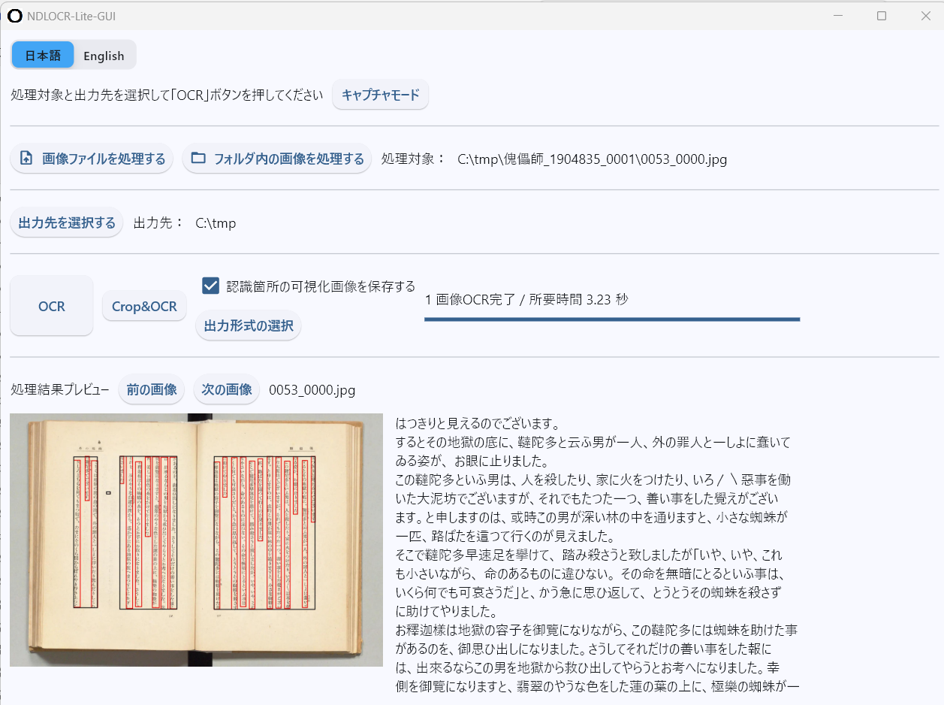Run Crop&OCR on the image
The image size is (944, 705).
[x=143, y=306]
